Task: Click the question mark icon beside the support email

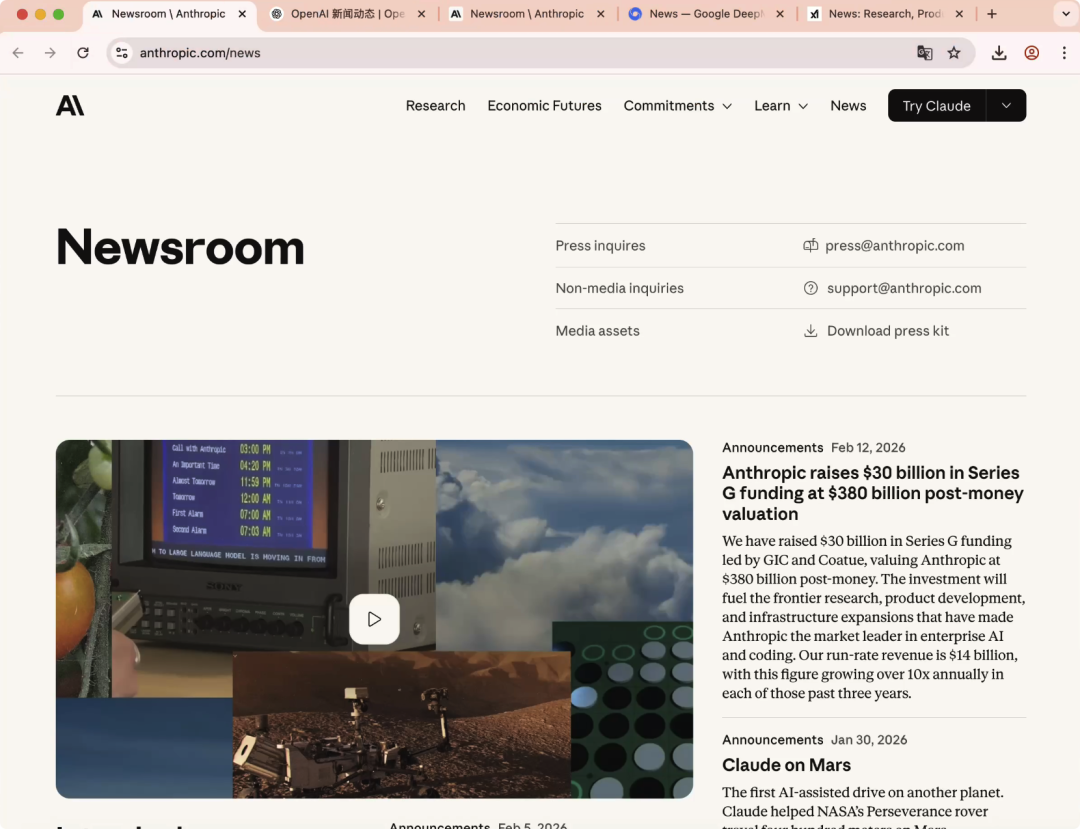Action: [x=811, y=288]
